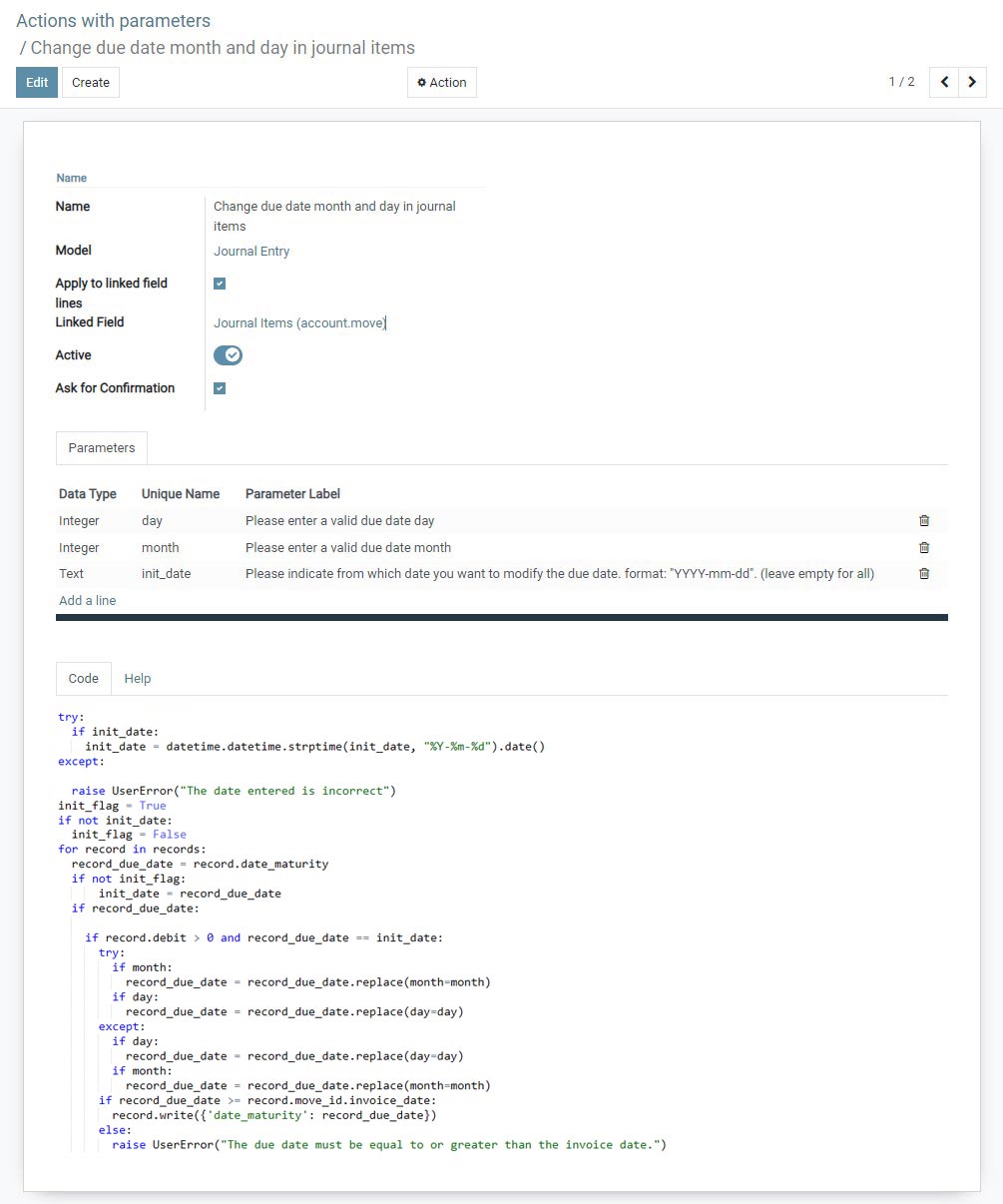Viewport: 1003px width, 1204px height.
Task: Navigate to Actions with parameters breadcrumb
Action: (x=113, y=21)
